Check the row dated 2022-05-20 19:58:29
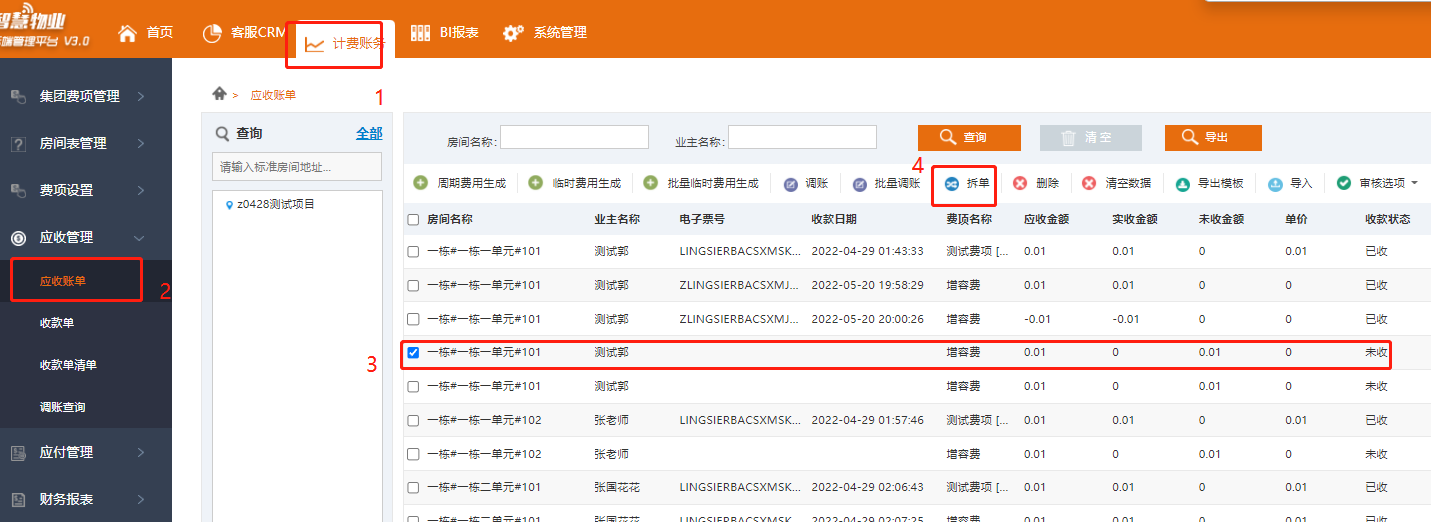This screenshot has width=1431, height=522. 413,286
